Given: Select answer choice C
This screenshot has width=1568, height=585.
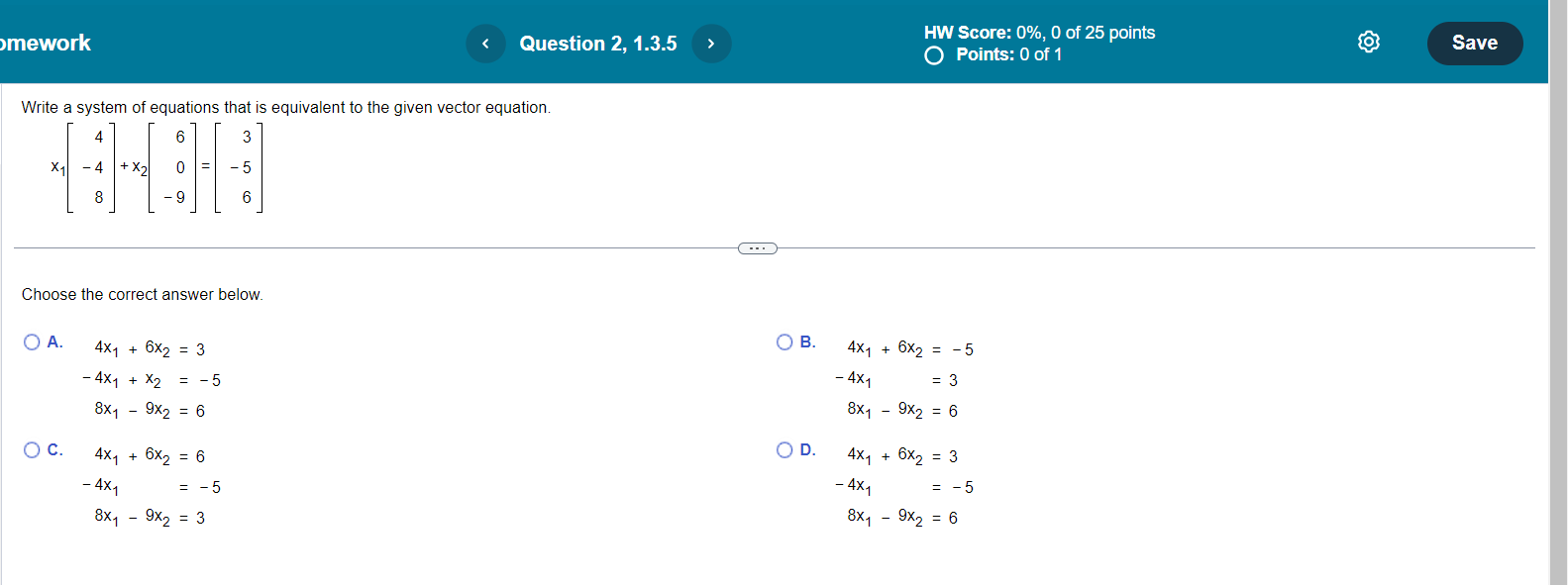Looking at the screenshot, I should pyautogui.click(x=33, y=448).
